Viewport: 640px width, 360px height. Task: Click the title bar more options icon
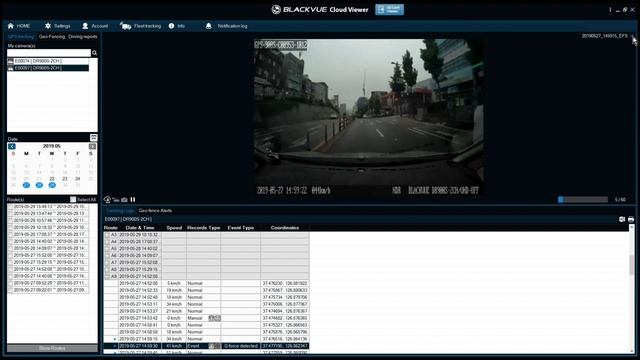tap(610, 9)
